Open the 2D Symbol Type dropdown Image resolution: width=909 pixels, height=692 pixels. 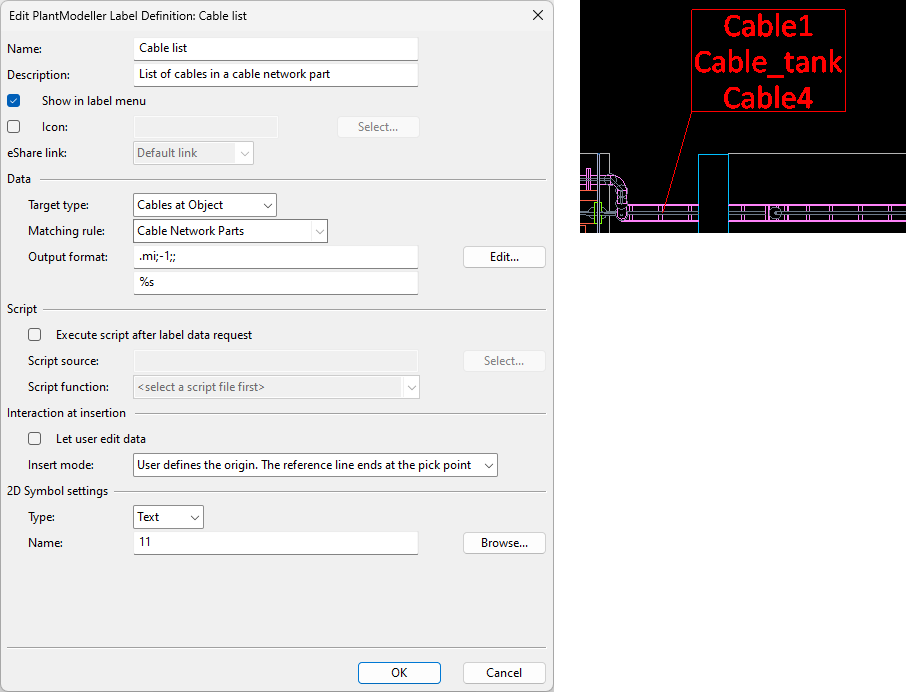click(x=168, y=517)
